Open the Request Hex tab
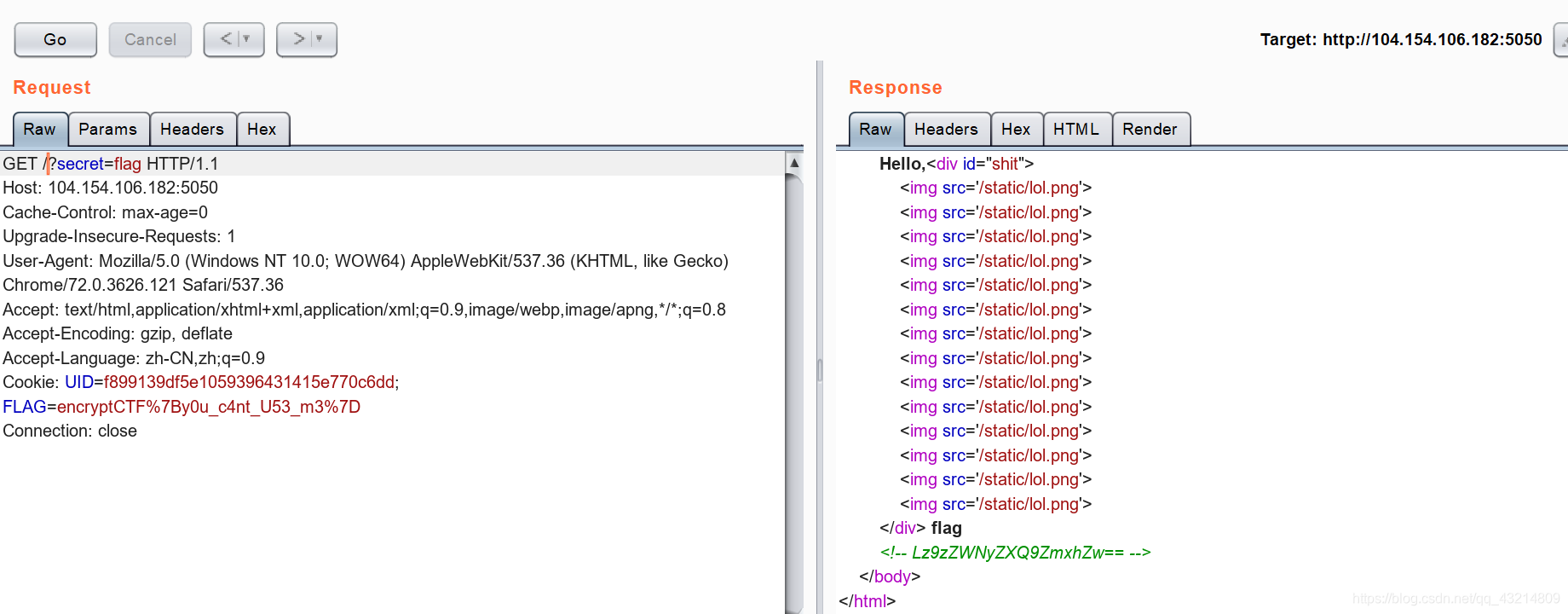Screen dimensions: 1568x614 click(x=262, y=130)
